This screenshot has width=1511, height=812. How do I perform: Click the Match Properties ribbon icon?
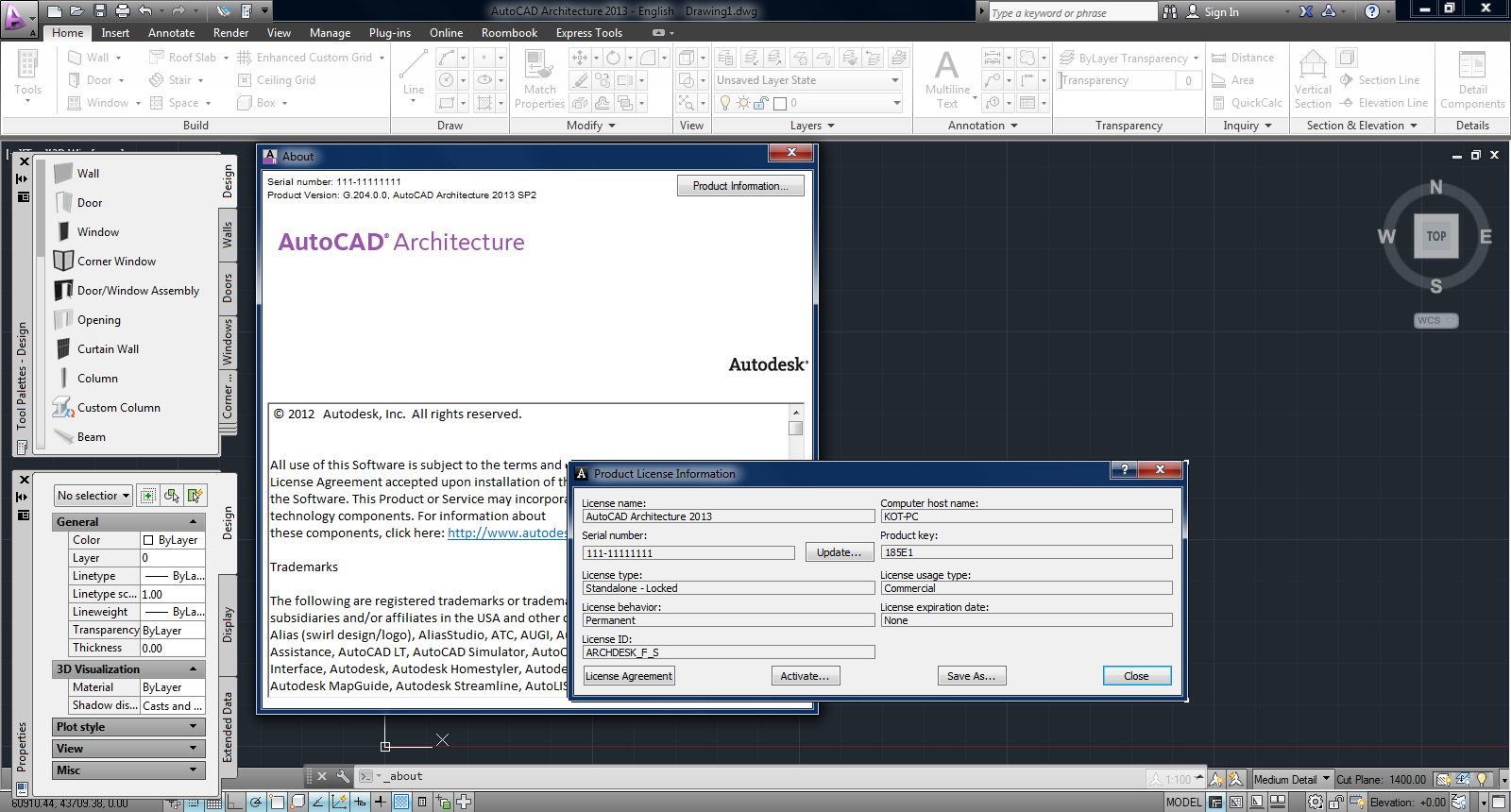coord(539,79)
